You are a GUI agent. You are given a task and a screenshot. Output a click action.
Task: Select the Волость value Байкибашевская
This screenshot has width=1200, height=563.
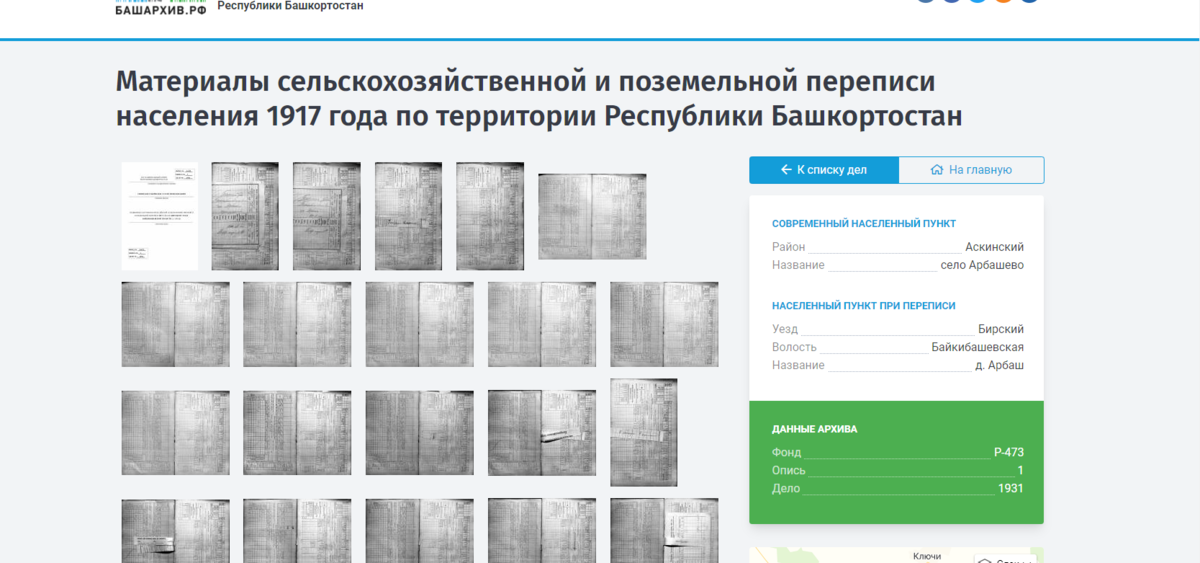[977, 347]
